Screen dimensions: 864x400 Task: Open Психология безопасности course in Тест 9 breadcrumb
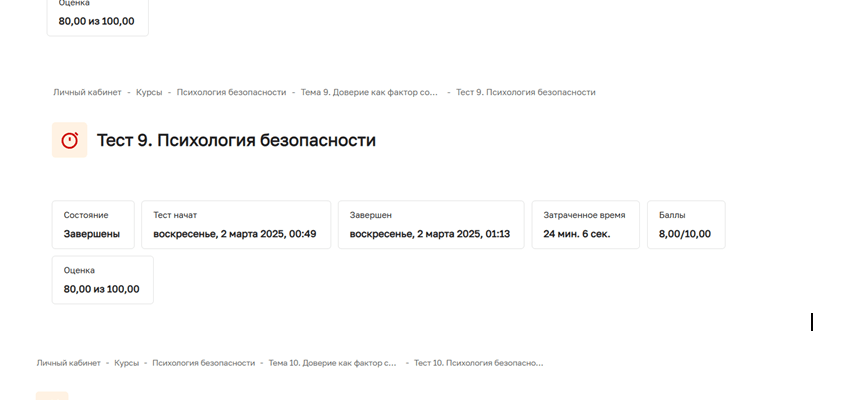tap(229, 92)
